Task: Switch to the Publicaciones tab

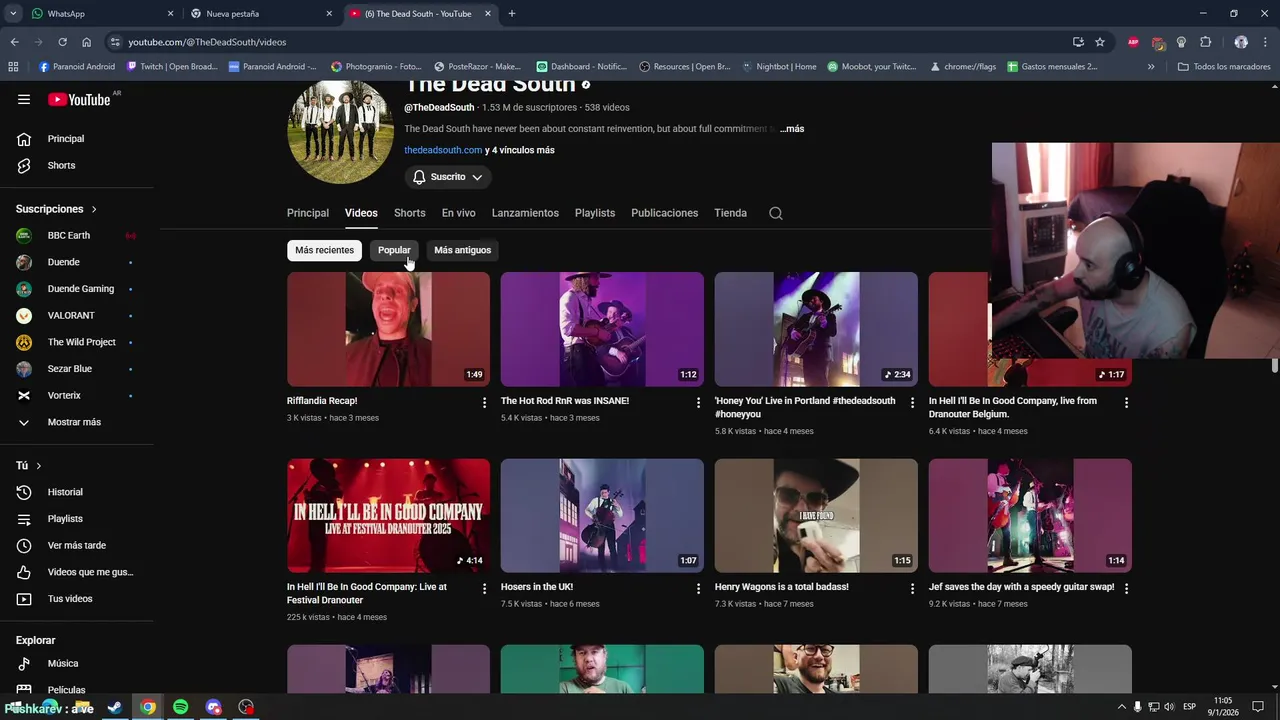Action: coord(664,213)
